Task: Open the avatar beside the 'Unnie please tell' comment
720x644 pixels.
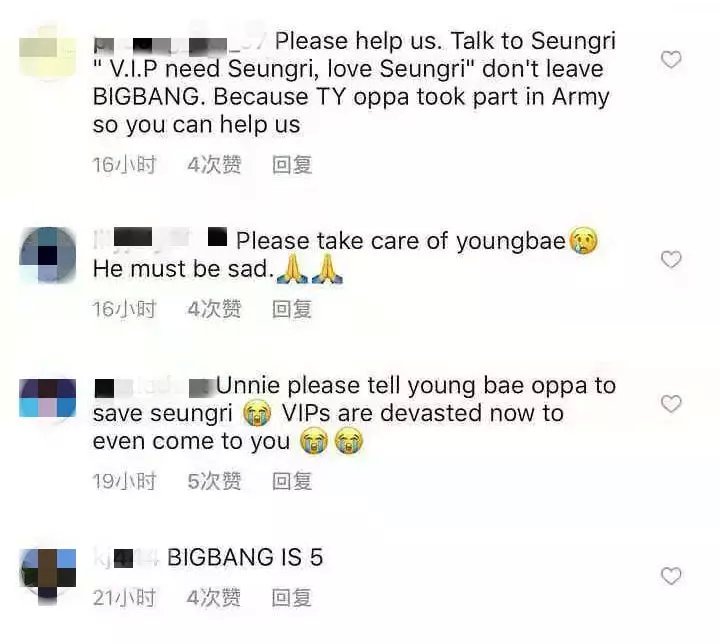Action: click(48, 398)
